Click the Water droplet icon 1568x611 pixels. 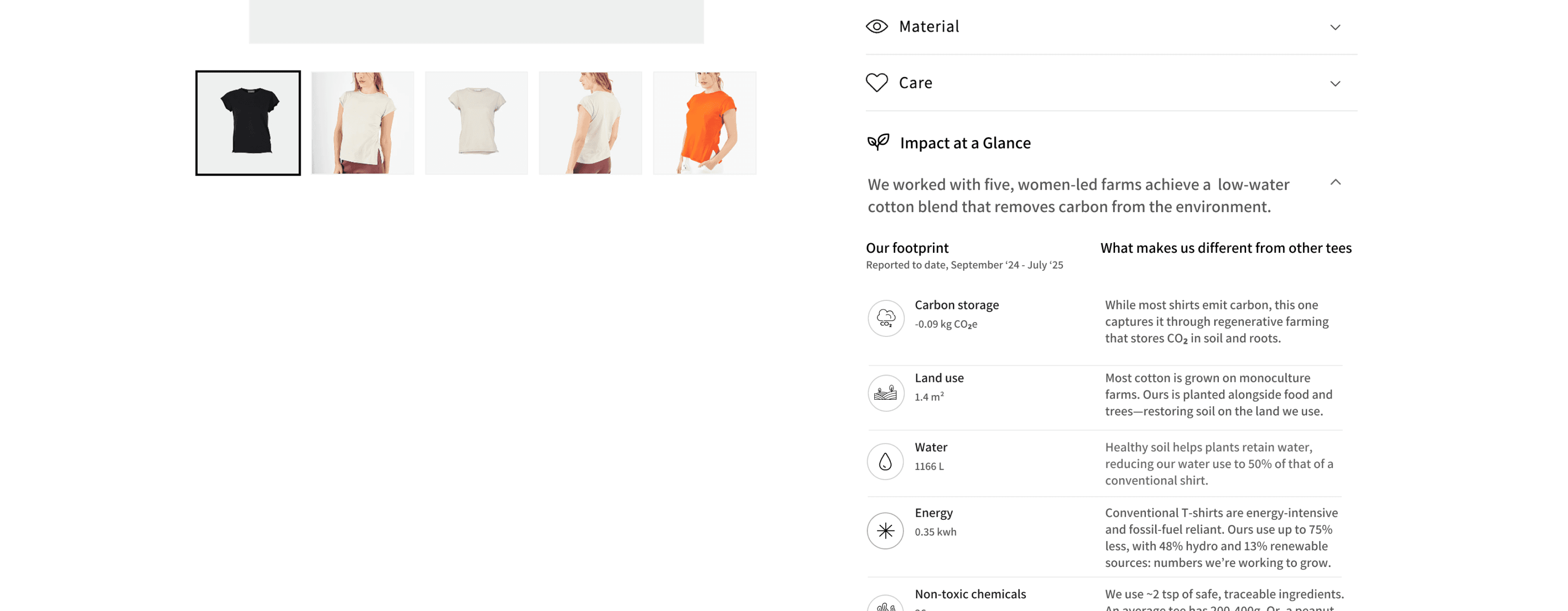click(x=885, y=461)
